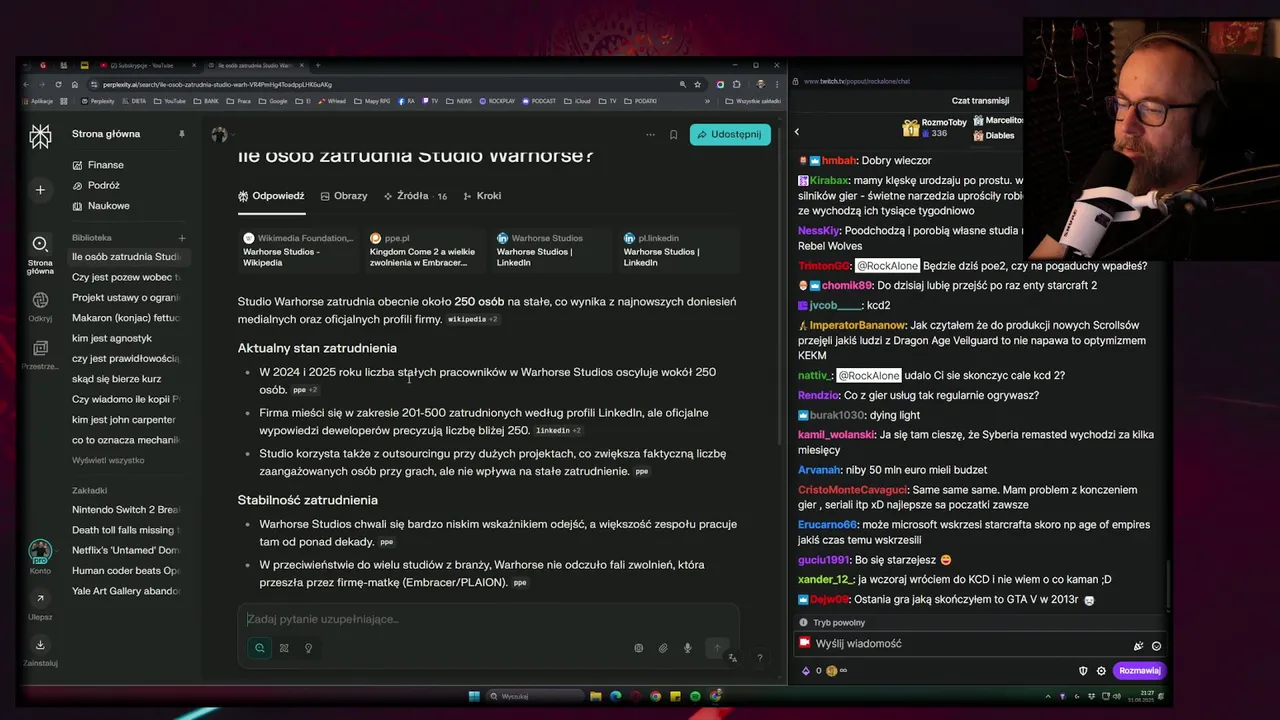The width and height of the screenshot is (1280, 720).
Task: Open Spotify from the Windows taskbar
Action: tap(695, 696)
